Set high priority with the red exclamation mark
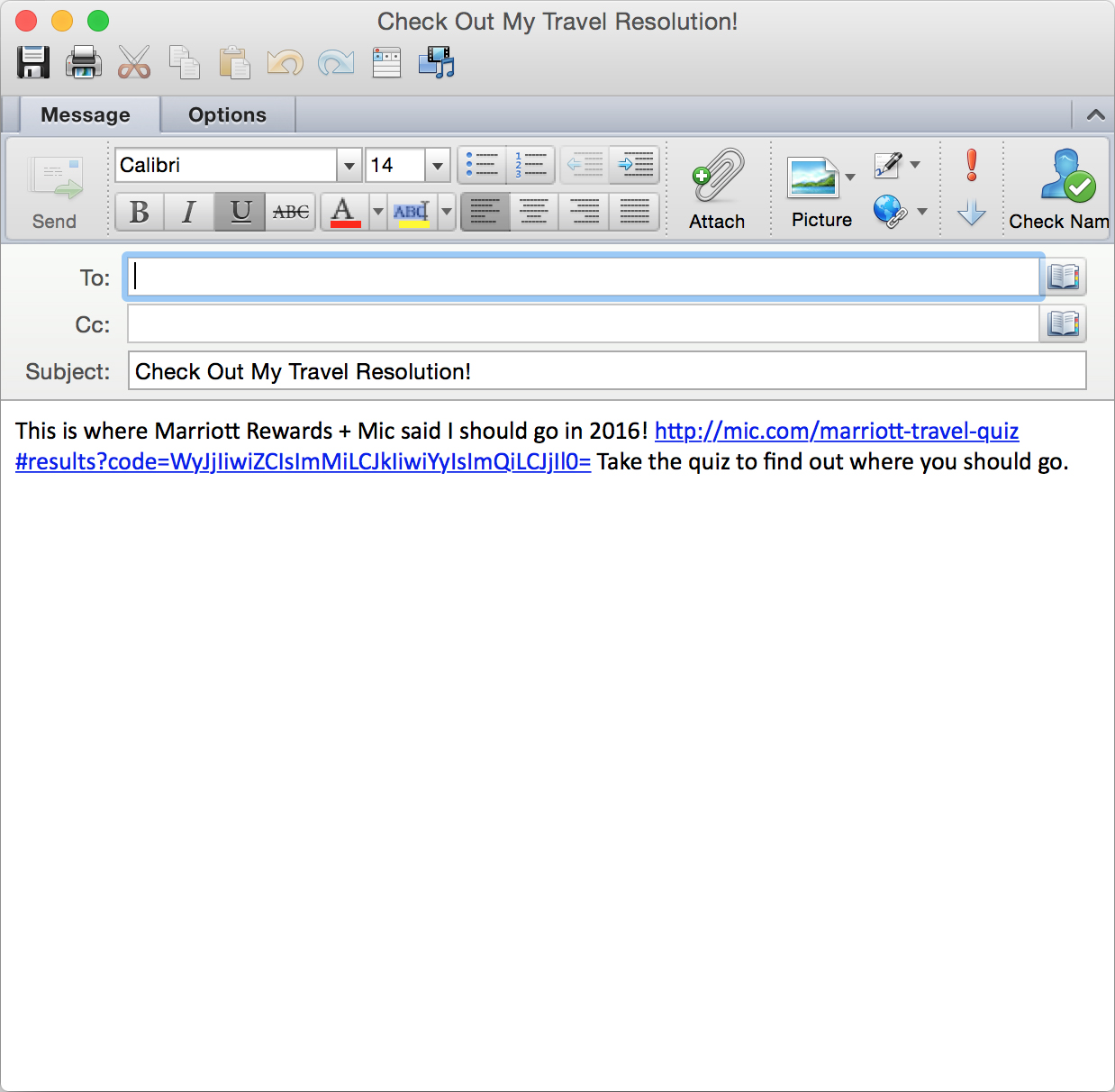1115x1092 pixels. click(x=971, y=165)
